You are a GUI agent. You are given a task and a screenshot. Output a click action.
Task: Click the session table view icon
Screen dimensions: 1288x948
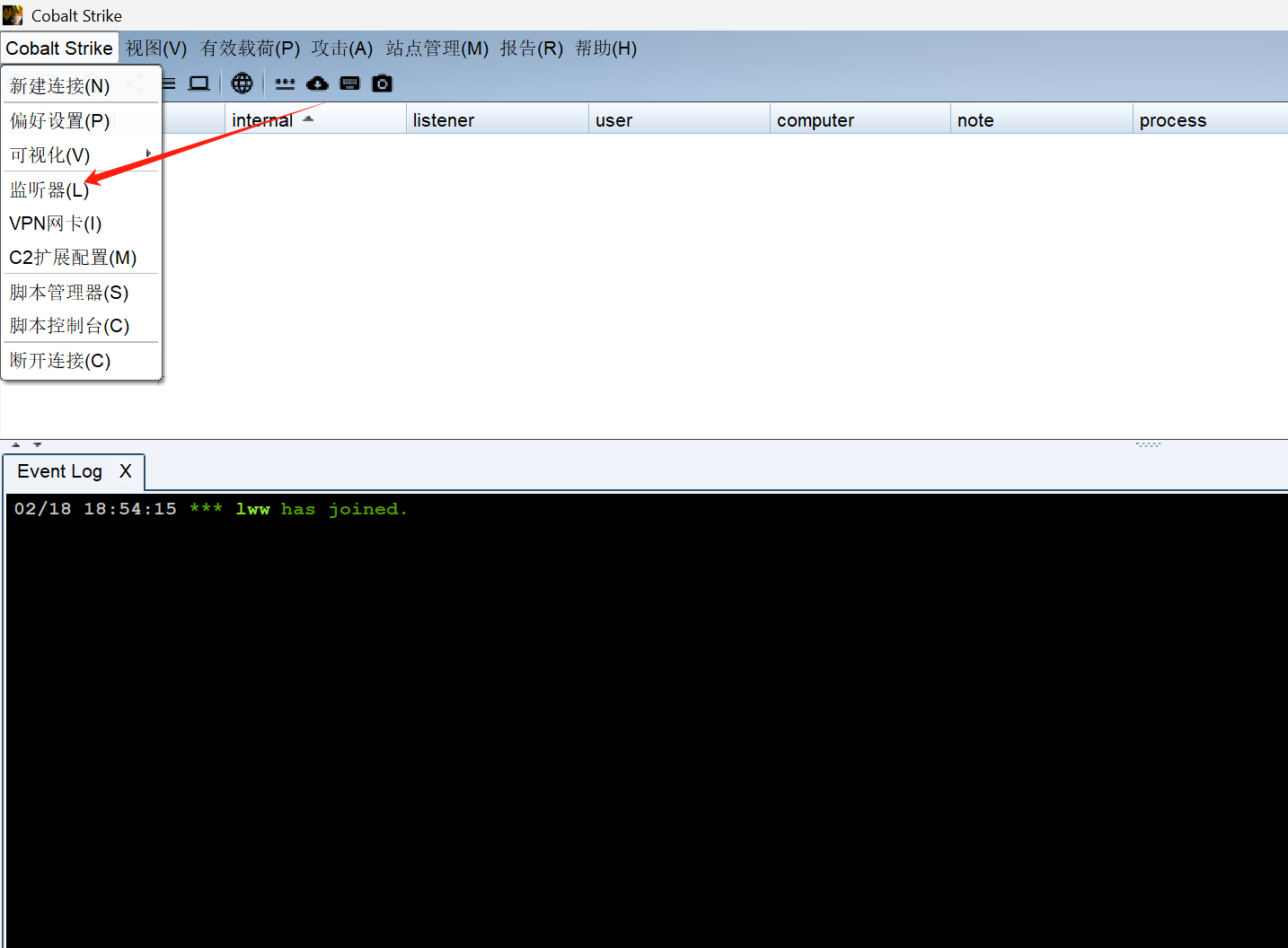click(x=169, y=83)
